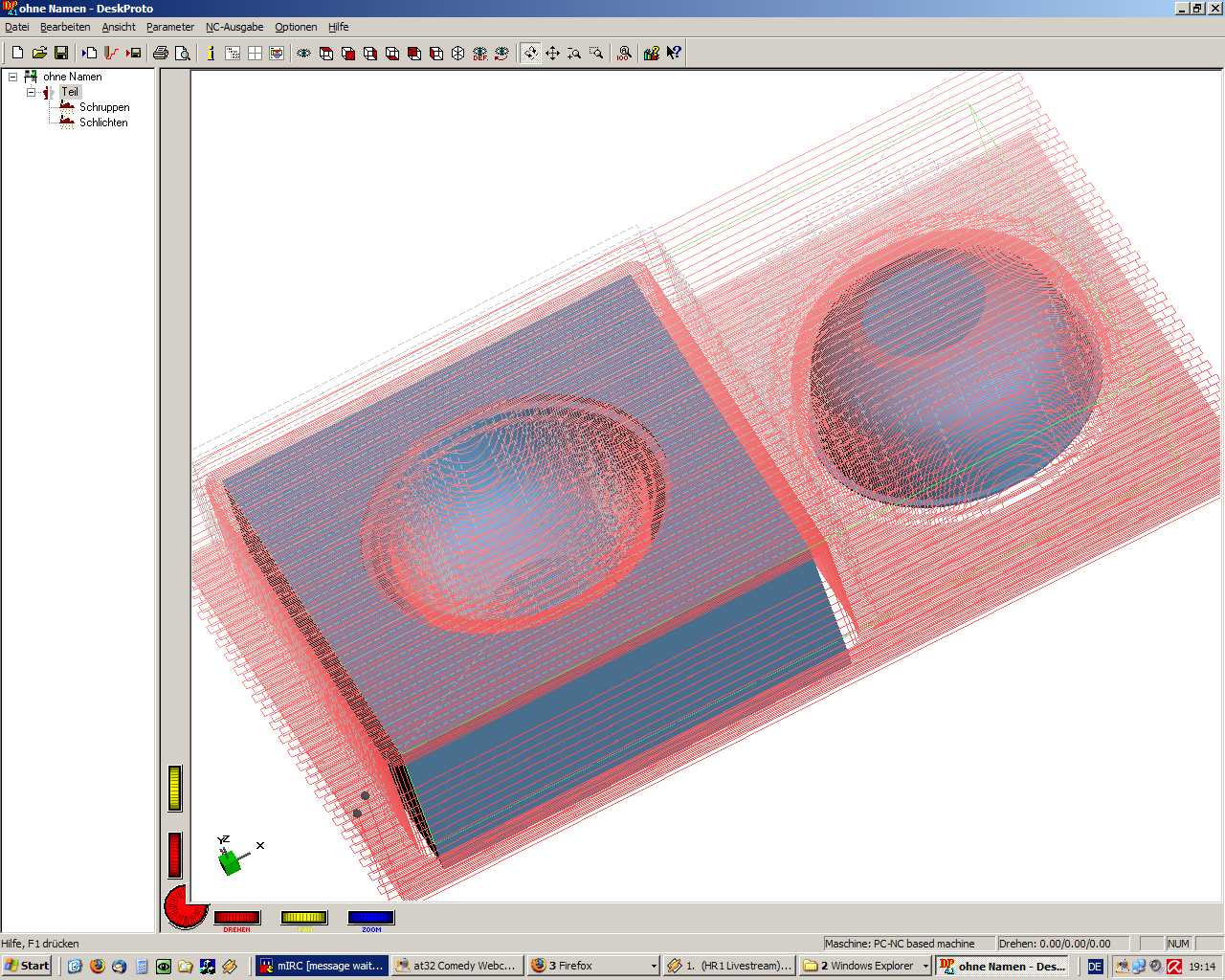Toggle the Zoom window magnifier mode

tap(596, 54)
